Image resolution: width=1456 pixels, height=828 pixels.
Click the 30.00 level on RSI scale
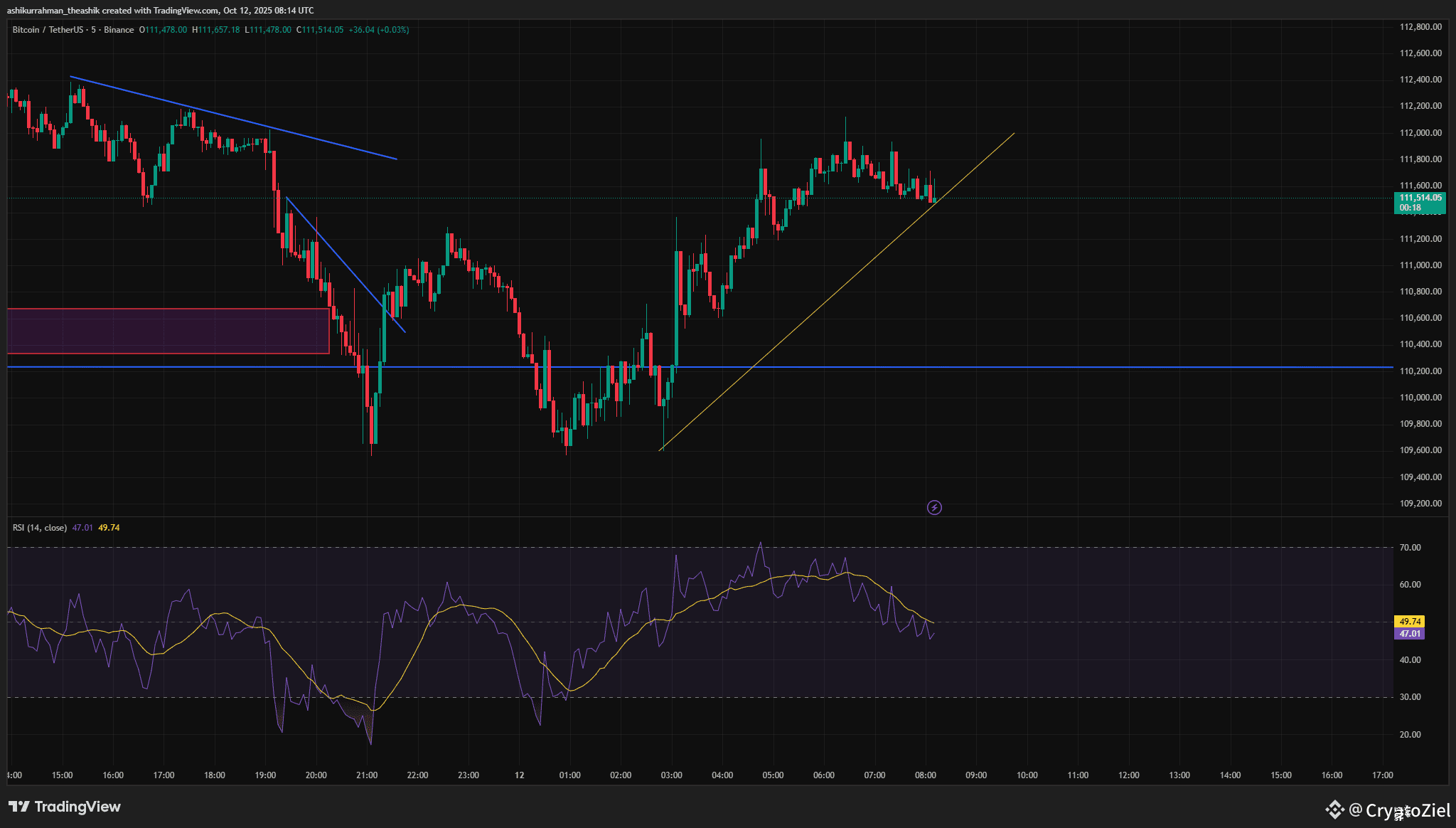pos(1410,697)
